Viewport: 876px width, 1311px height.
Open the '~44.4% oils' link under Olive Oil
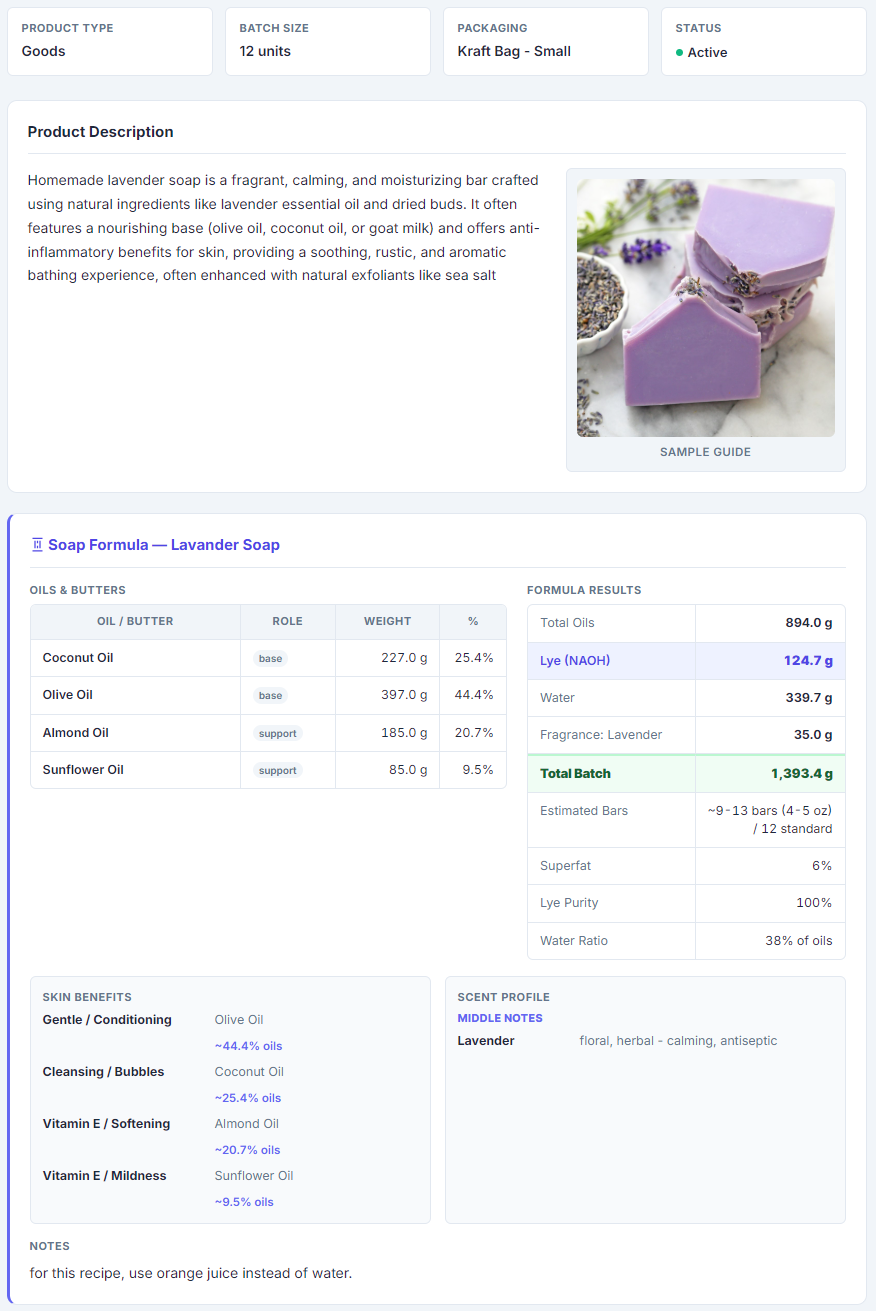pyautogui.click(x=248, y=1045)
